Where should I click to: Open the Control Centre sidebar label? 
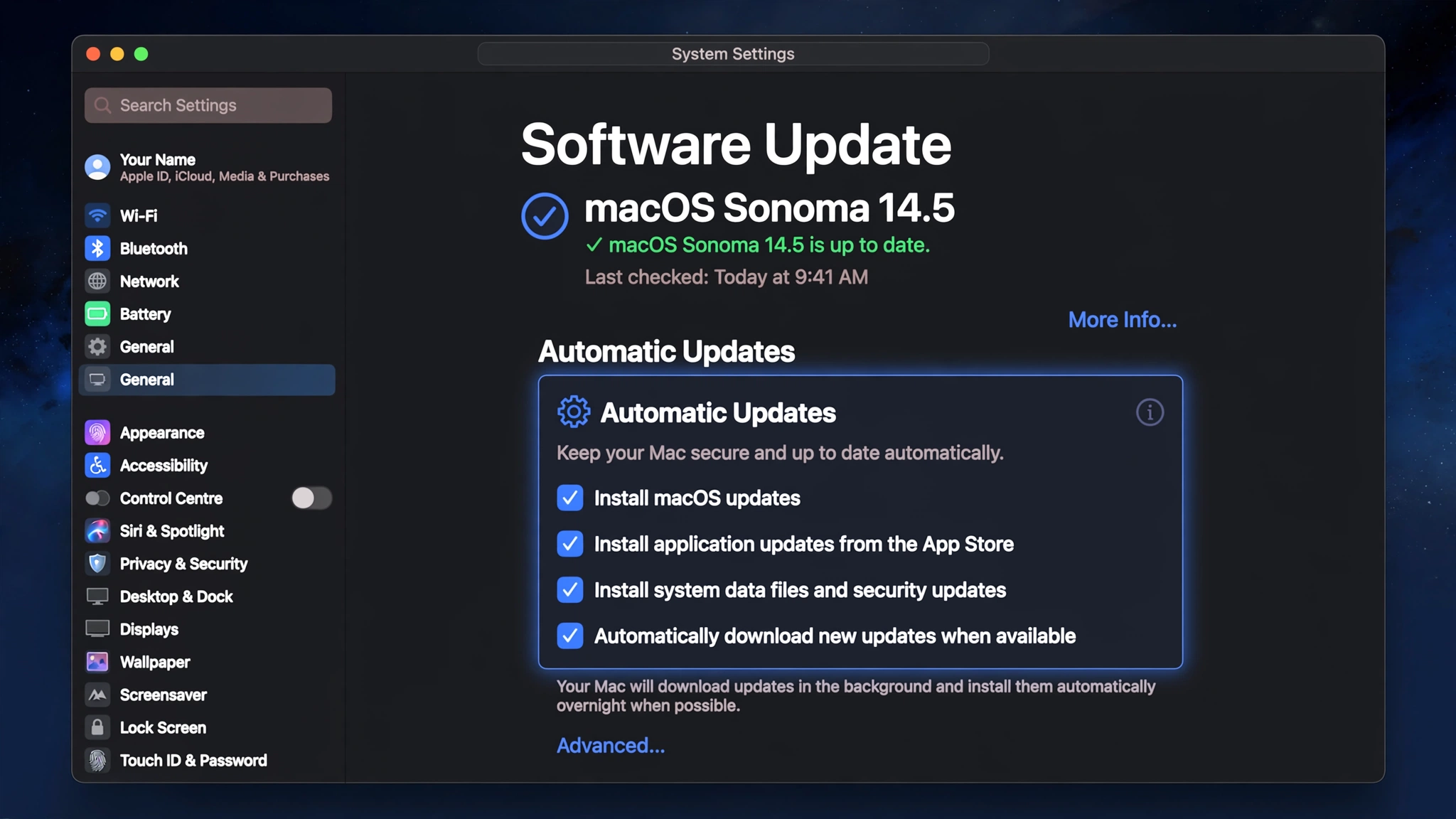(171, 498)
